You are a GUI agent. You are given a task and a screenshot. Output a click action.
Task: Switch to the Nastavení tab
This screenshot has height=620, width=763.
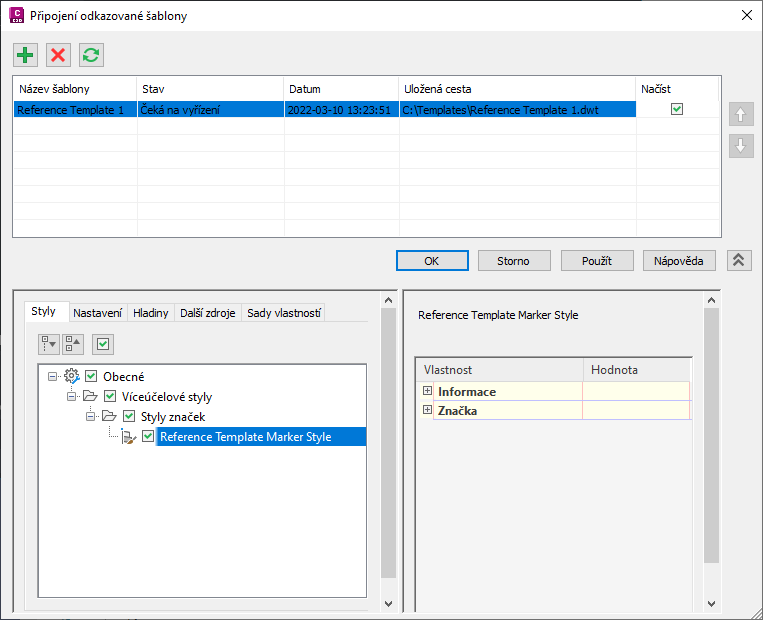(x=97, y=313)
